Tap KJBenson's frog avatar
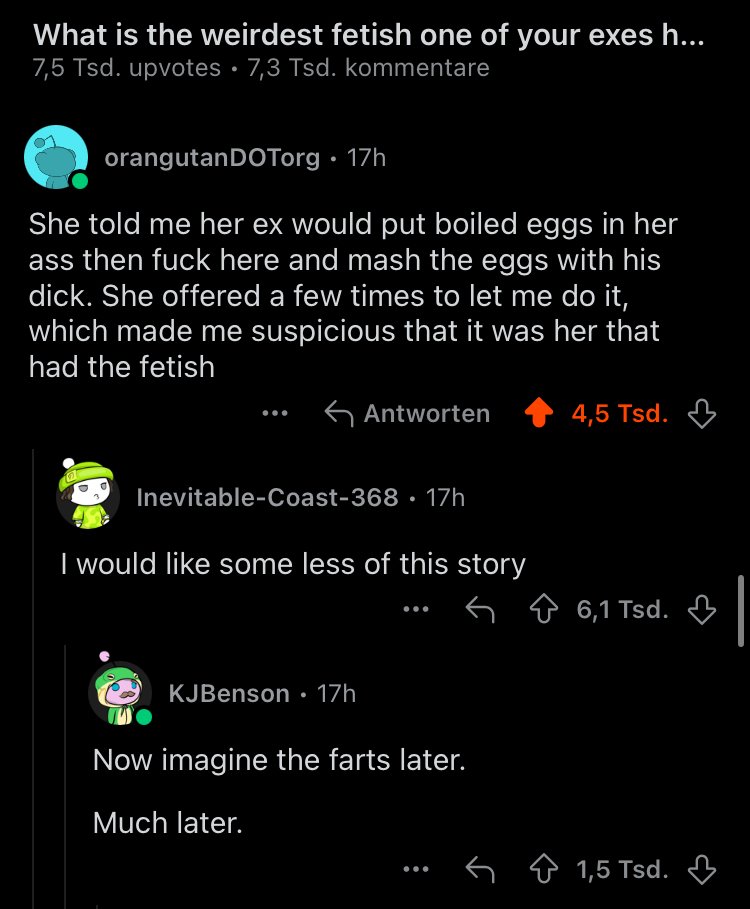The image size is (750, 909). [120, 692]
